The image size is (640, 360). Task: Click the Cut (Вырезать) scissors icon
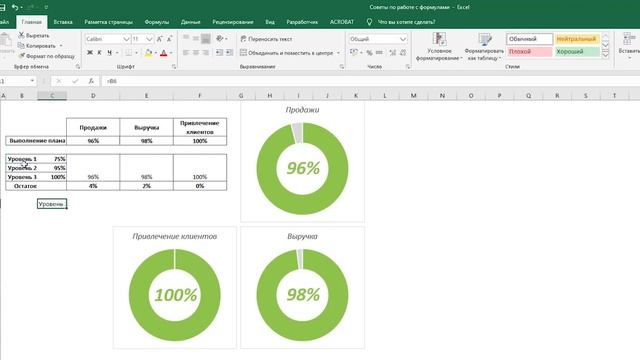click(x=21, y=36)
